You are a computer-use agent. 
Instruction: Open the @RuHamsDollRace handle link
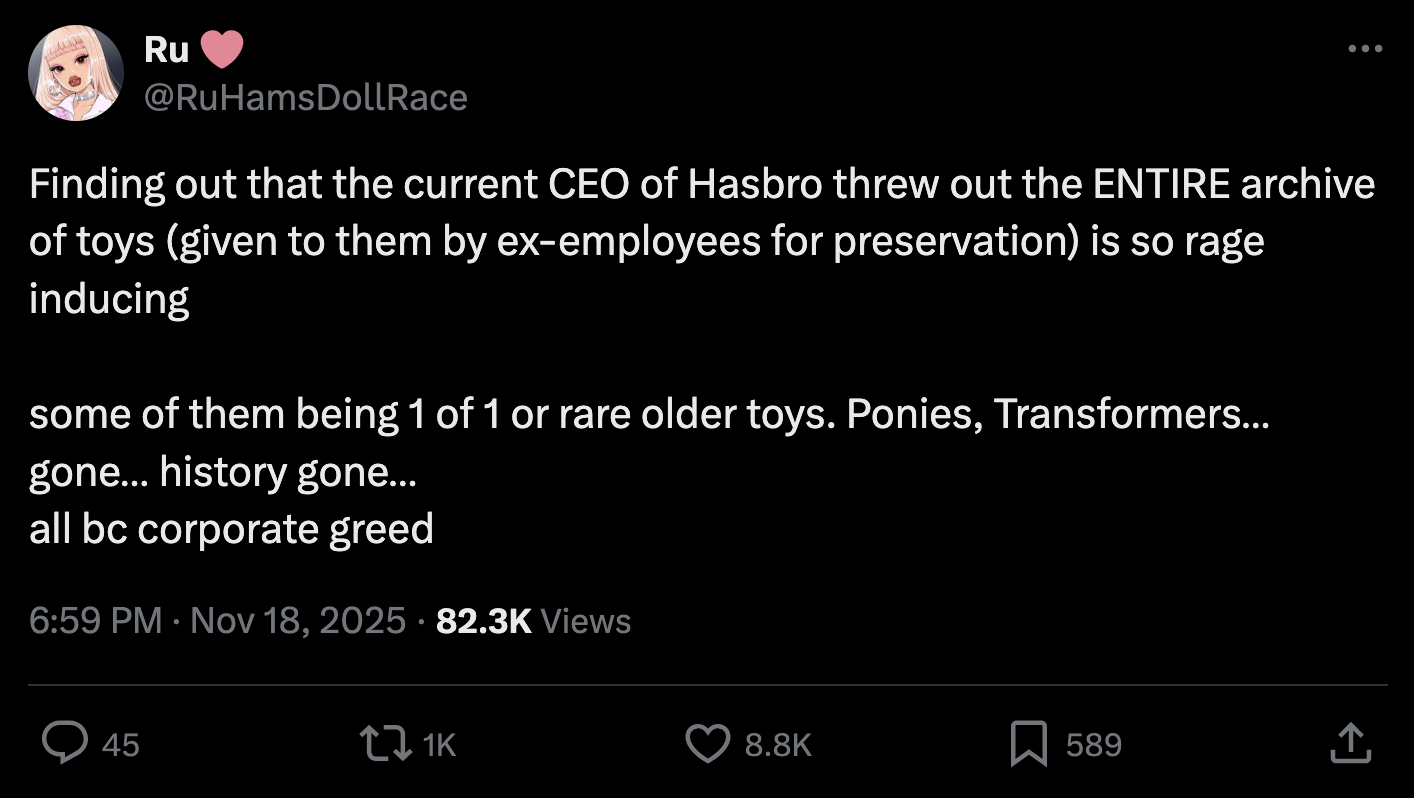[306, 97]
